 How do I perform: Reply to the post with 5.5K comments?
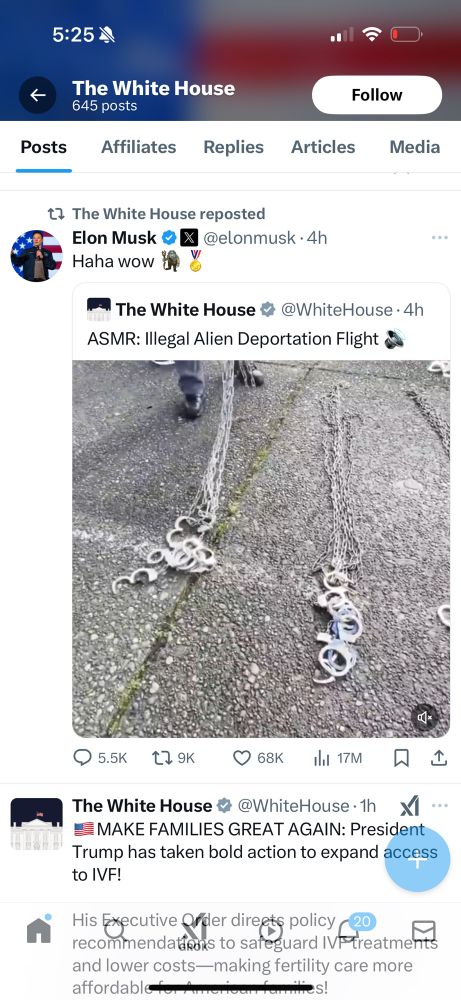coord(100,758)
